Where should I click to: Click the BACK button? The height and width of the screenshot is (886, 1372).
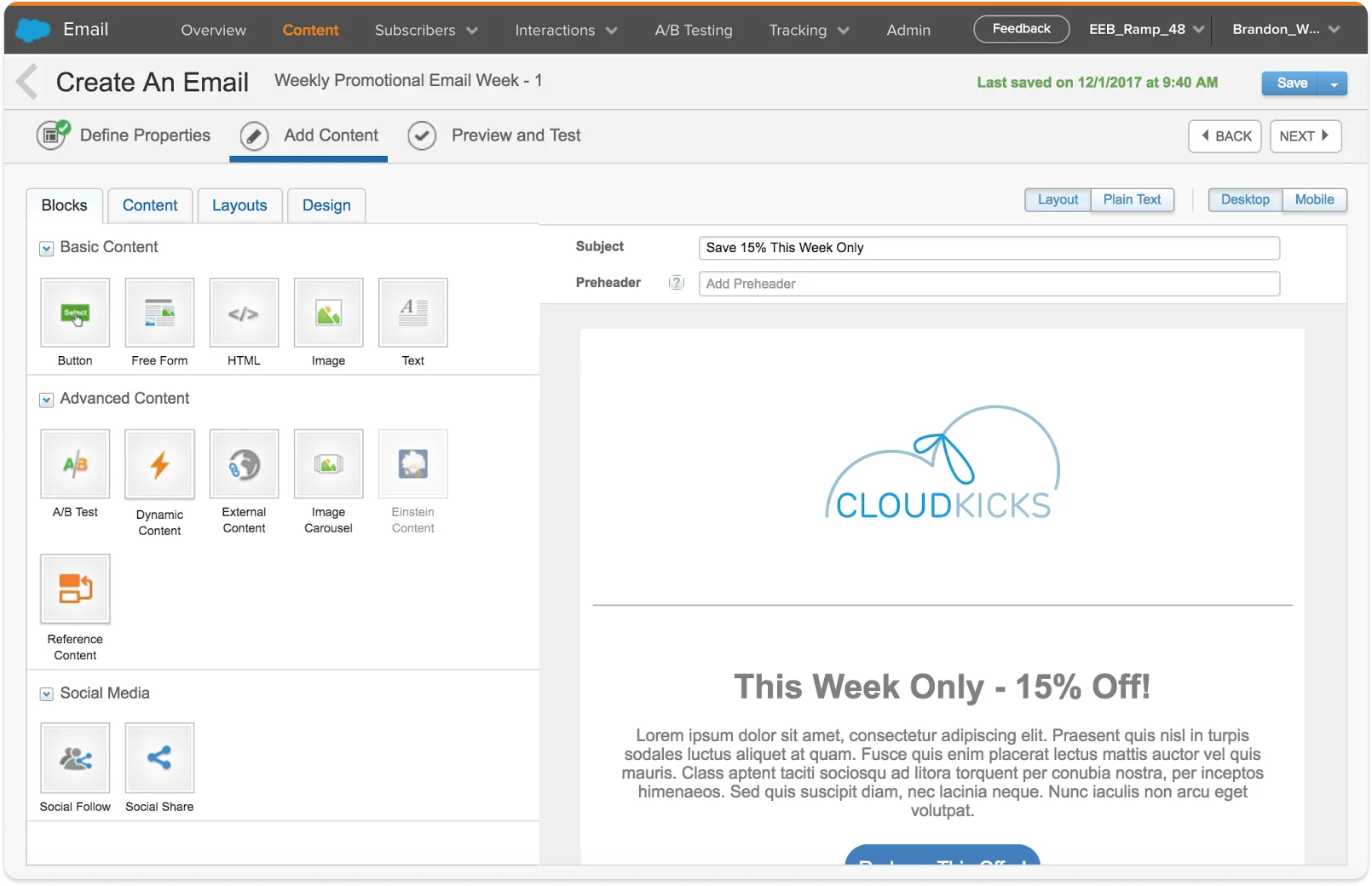[1225, 136]
